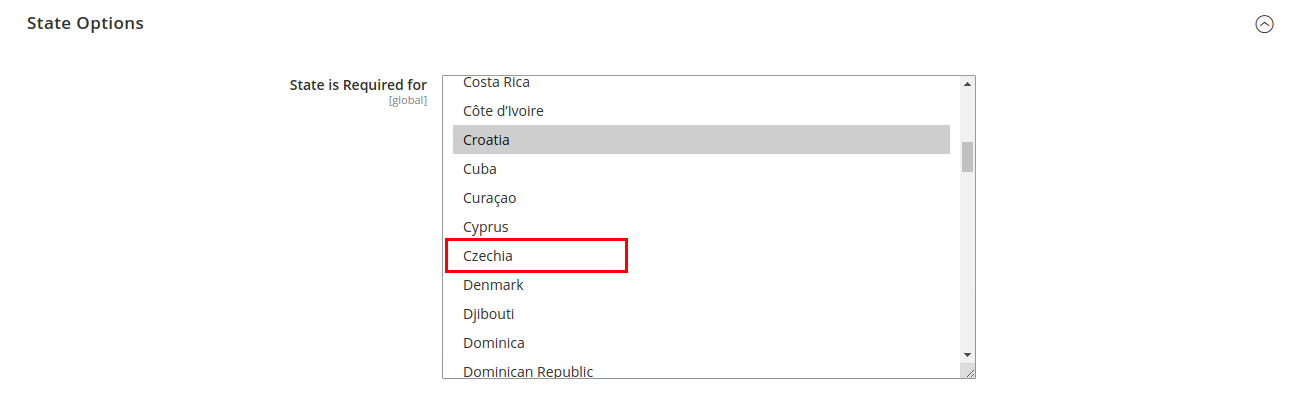This screenshot has height=395, width=1293.
Task: Deselect the highlighted Croatia option
Action: tap(701, 140)
